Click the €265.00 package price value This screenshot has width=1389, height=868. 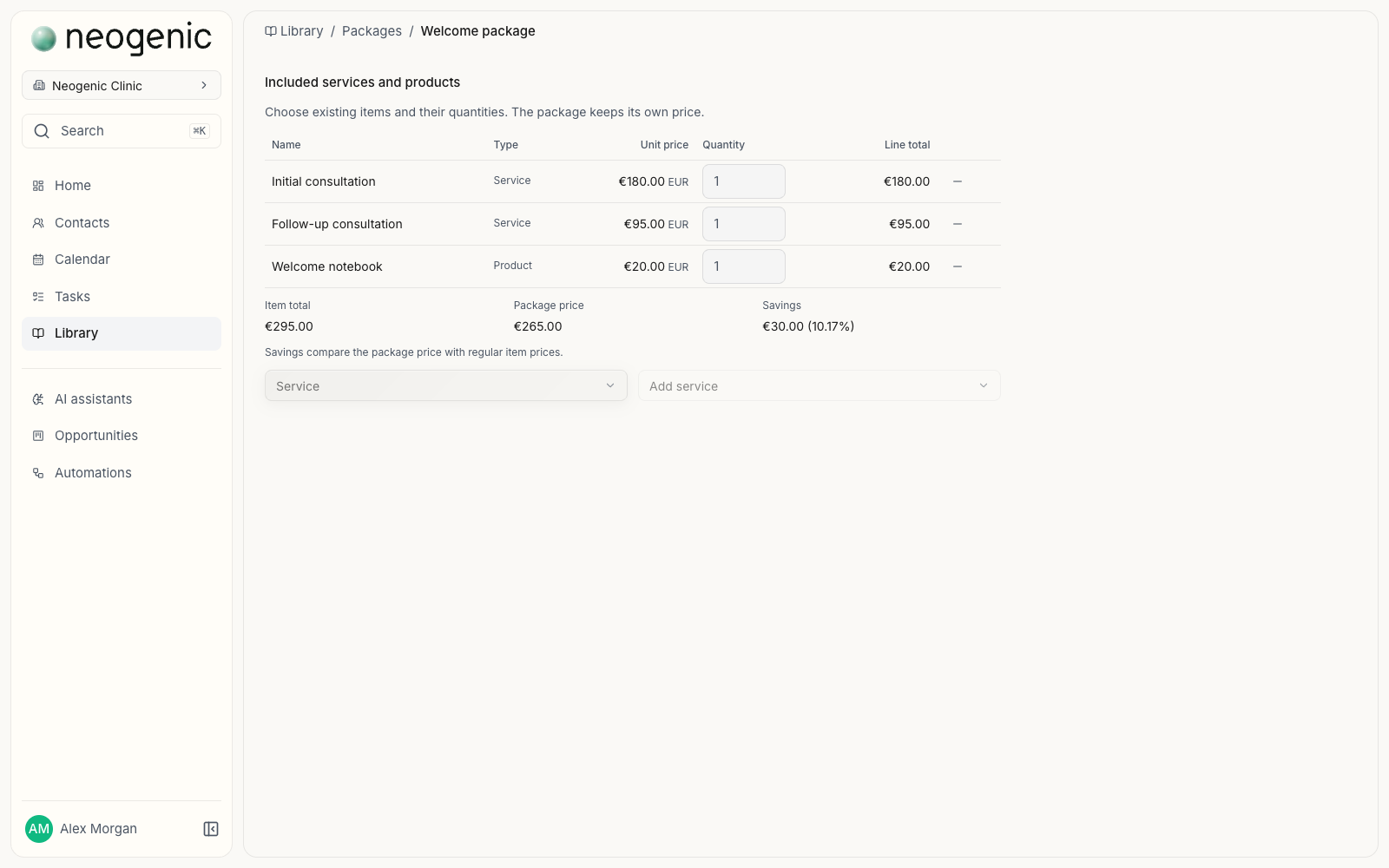538,326
